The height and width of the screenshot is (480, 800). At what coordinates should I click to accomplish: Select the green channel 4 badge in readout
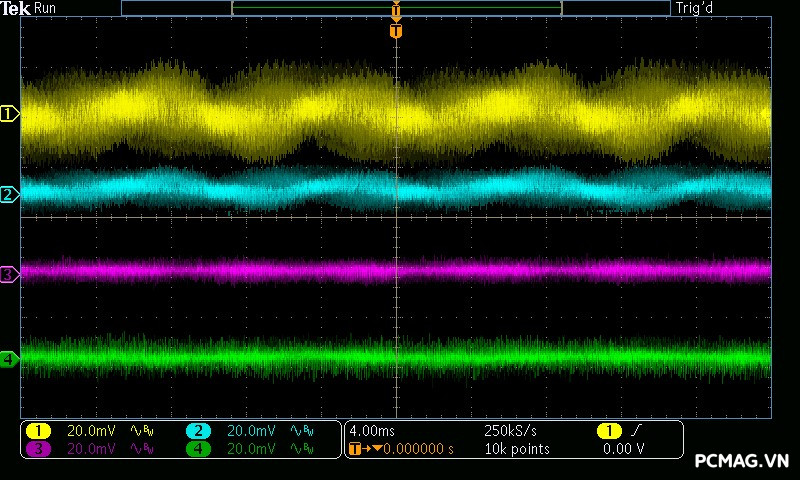point(198,449)
